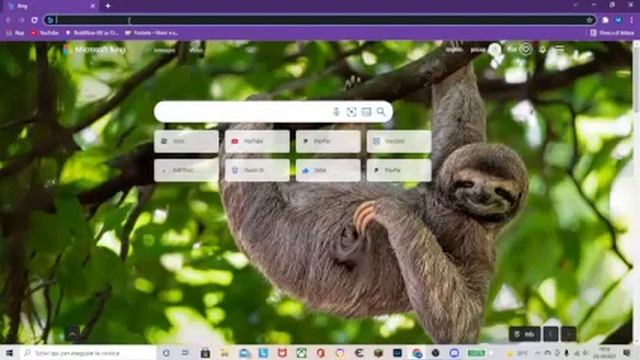
Task: Open Cortana from the taskbar
Action: 166,353
